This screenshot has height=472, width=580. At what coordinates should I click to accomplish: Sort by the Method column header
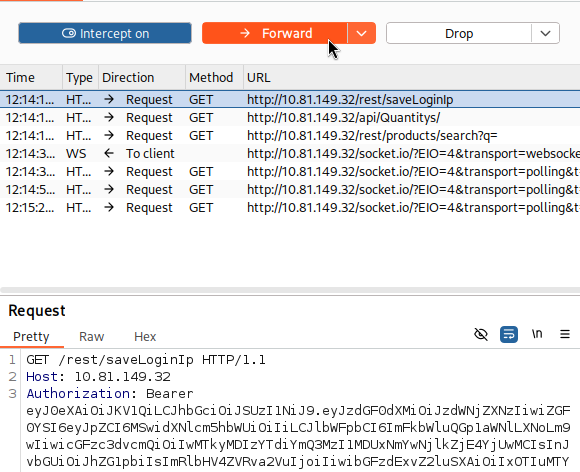[214, 78]
